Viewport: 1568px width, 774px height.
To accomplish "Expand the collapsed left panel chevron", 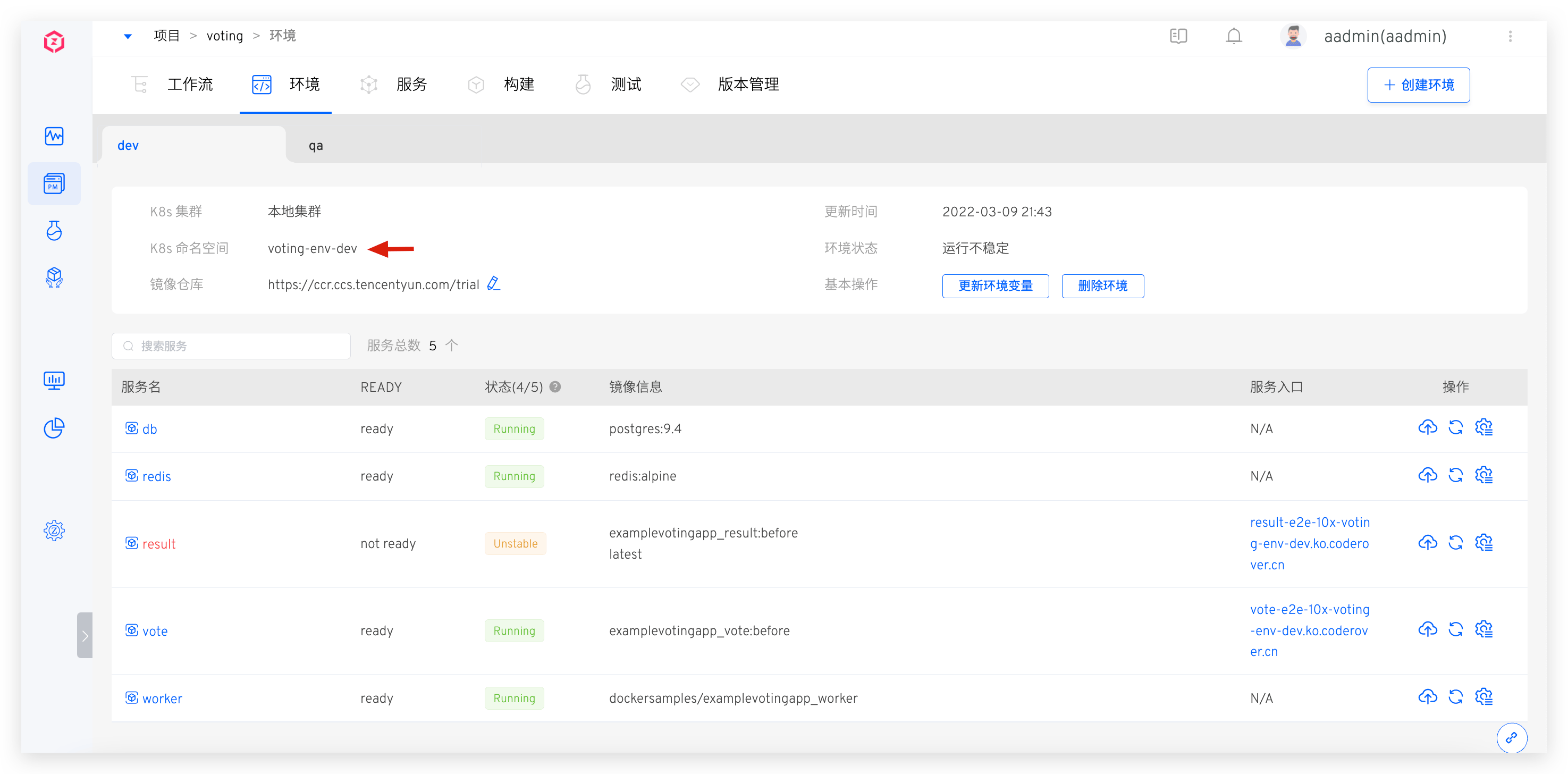I will (85, 635).
